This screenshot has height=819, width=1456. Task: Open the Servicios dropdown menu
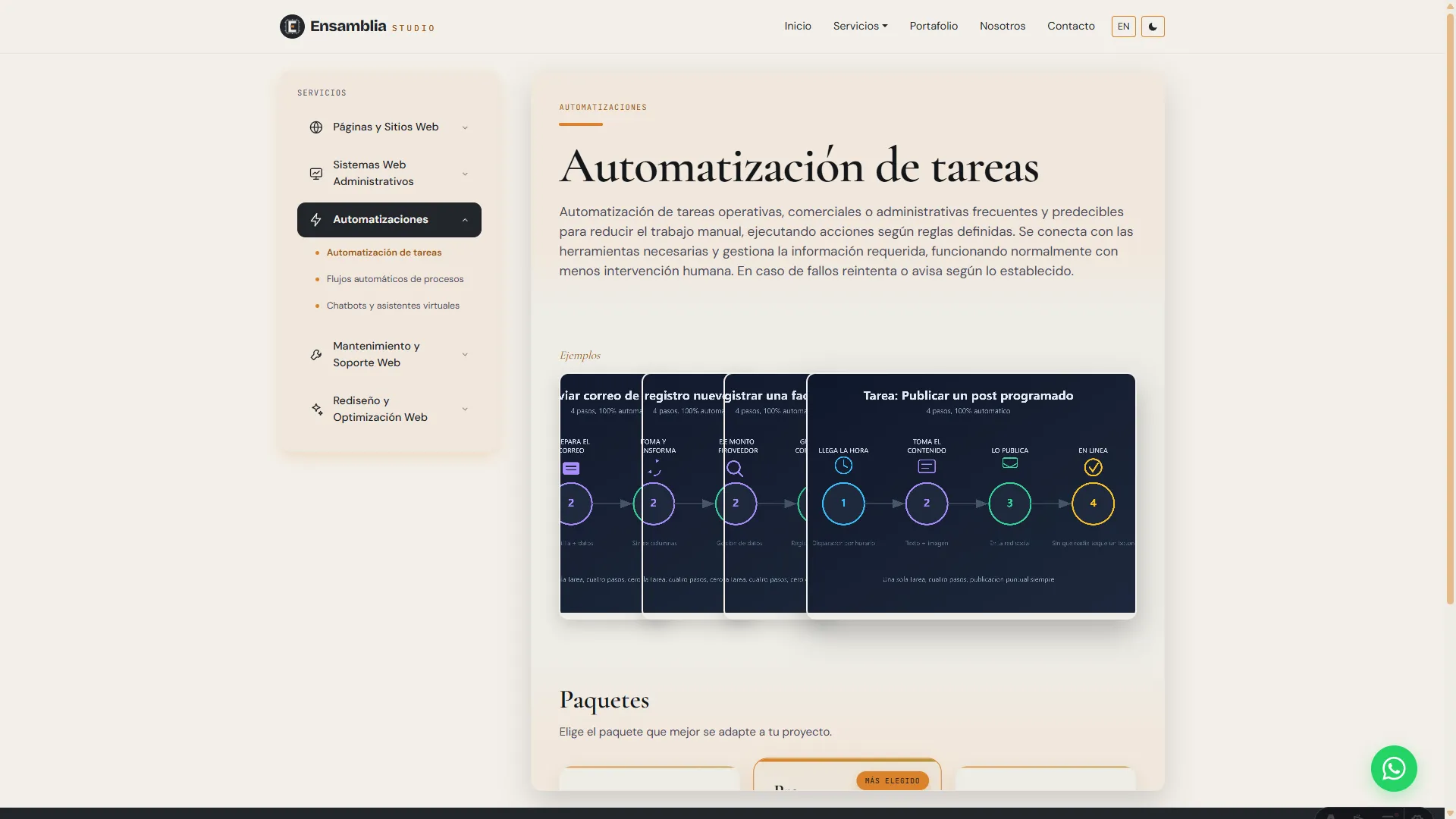[x=860, y=26]
